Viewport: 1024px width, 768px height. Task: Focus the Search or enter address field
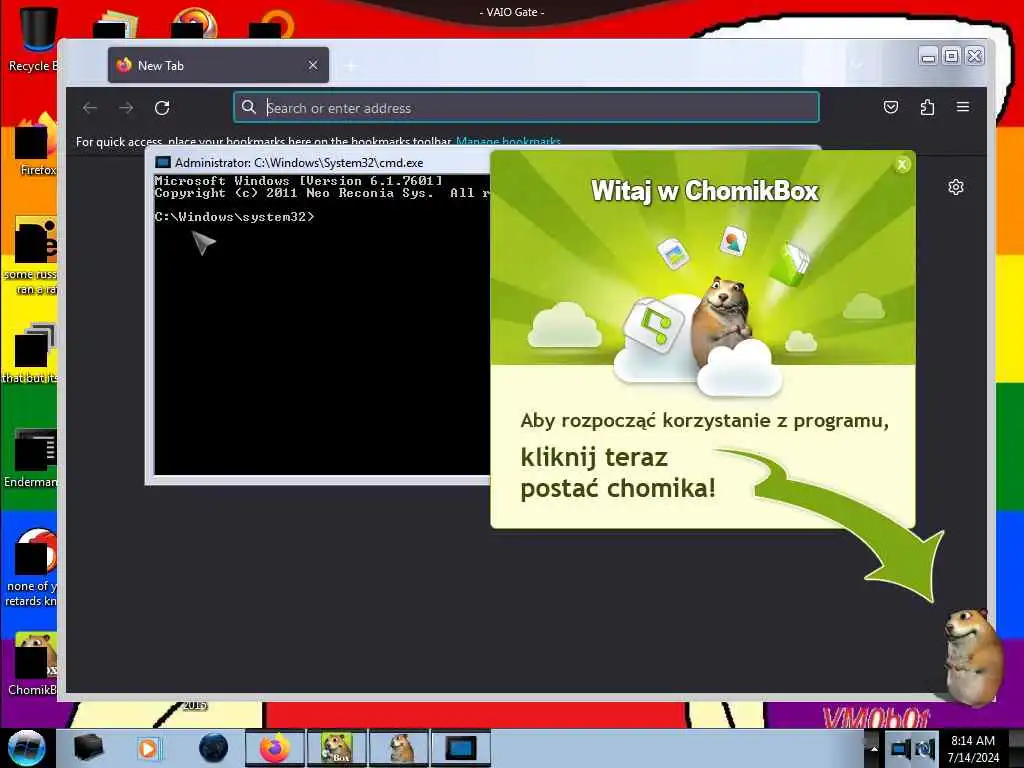(x=526, y=108)
